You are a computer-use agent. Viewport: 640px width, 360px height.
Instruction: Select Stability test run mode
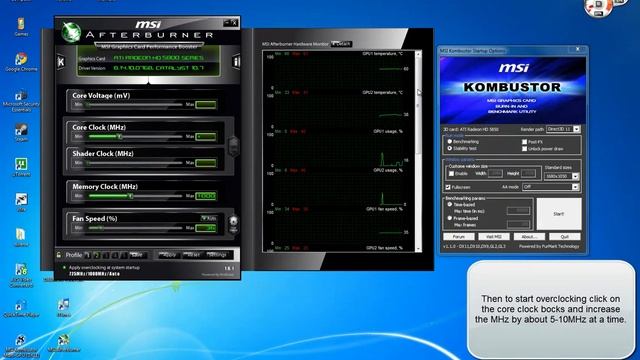(x=449, y=149)
